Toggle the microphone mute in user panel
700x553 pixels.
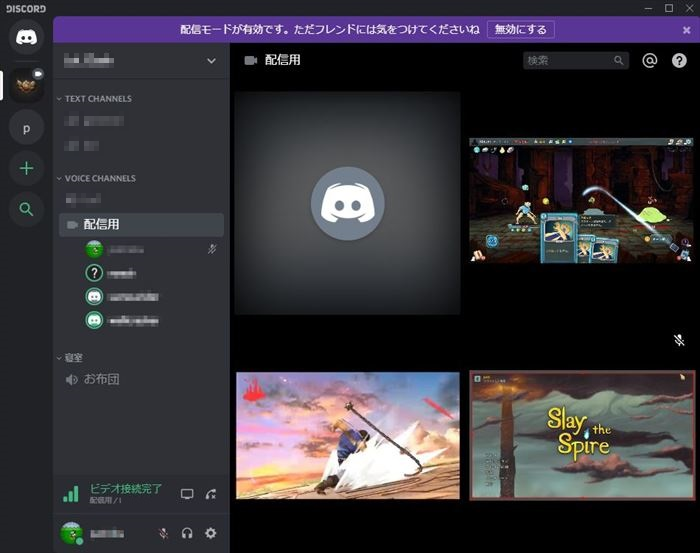coord(163,533)
